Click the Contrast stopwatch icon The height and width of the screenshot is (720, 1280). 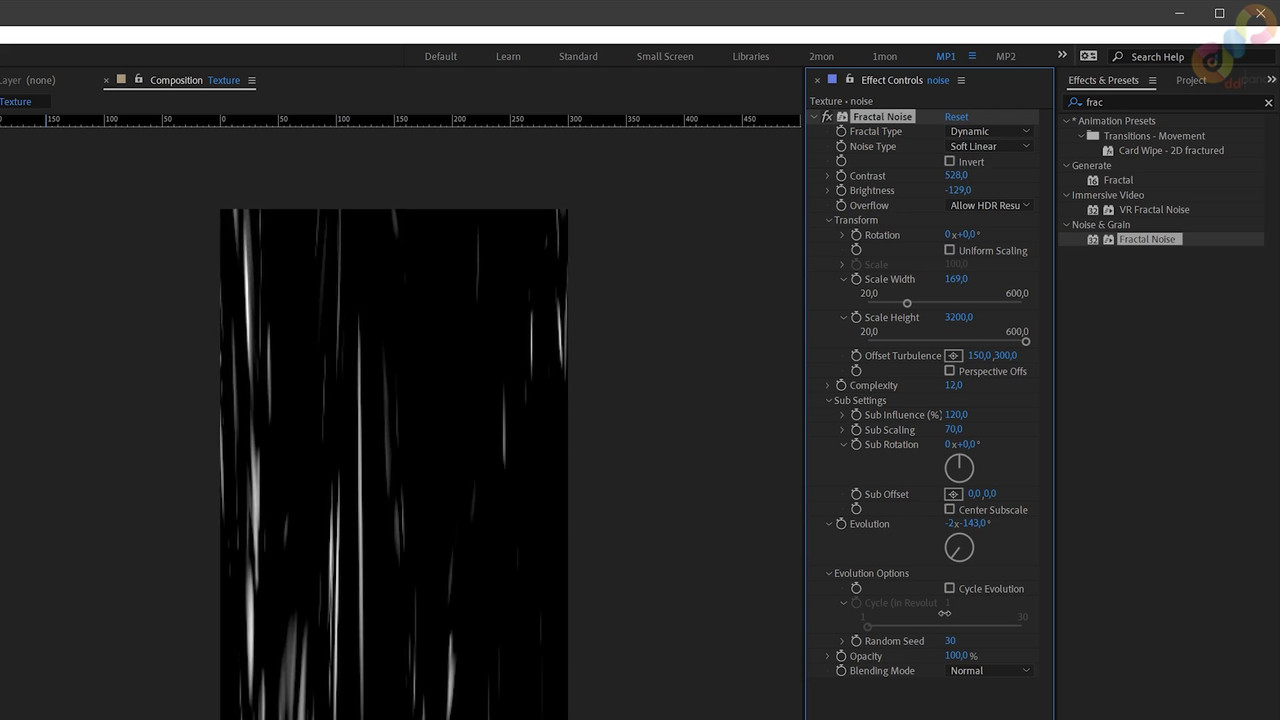pos(841,176)
